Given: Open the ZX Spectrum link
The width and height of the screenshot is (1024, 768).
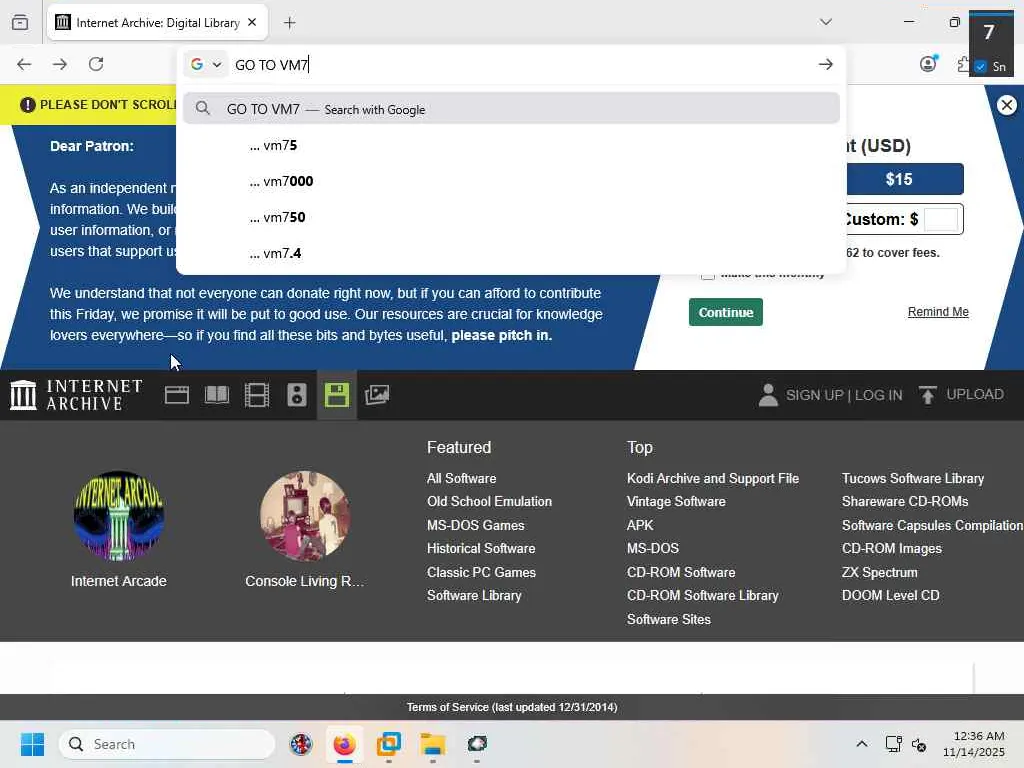Looking at the screenshot, I should pyautogui.click(x=880, y=573).
